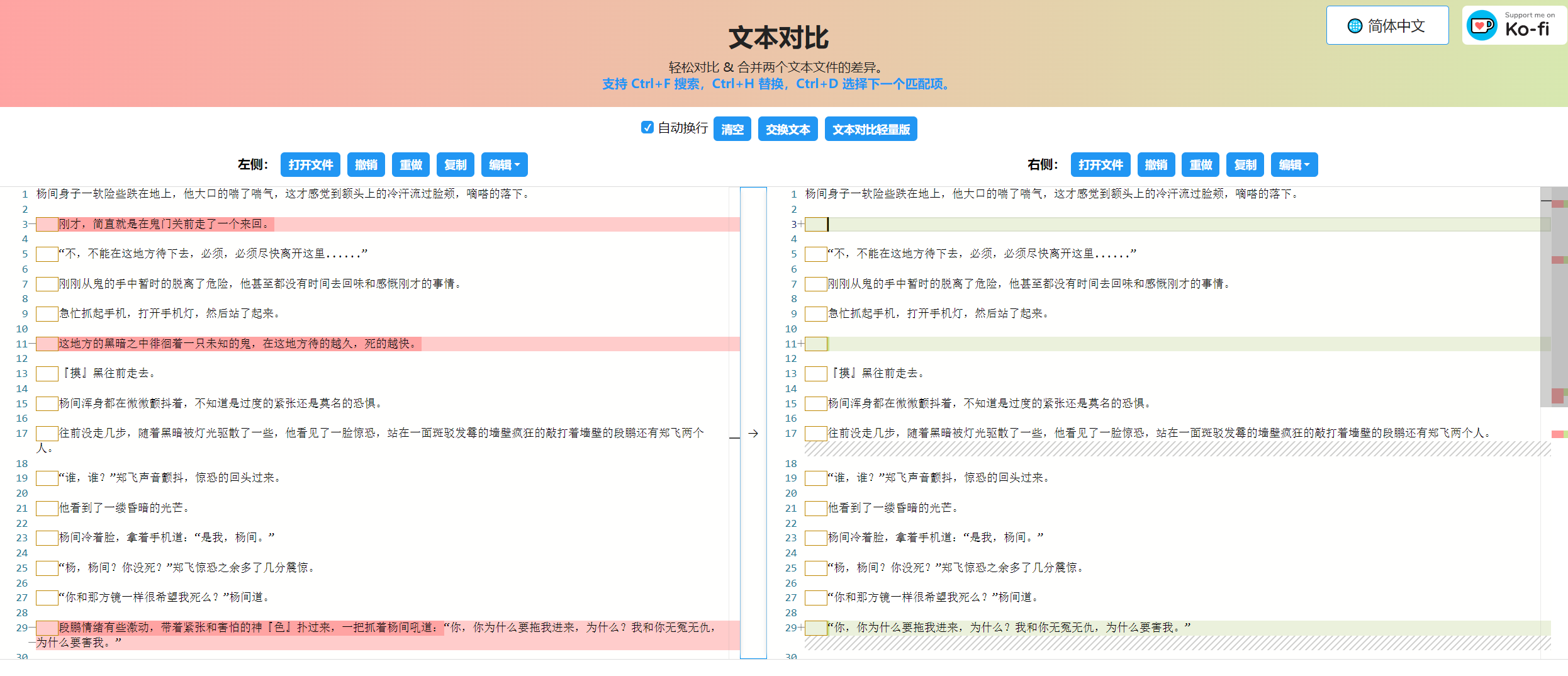
Task: Click the globe icon for language selection
Action: point(1355,26)
